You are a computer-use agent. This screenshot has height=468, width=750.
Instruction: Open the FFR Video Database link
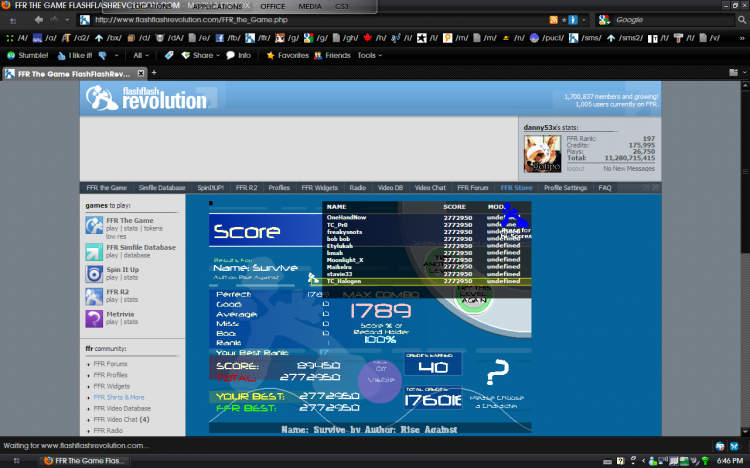click(x=122, y=408)
